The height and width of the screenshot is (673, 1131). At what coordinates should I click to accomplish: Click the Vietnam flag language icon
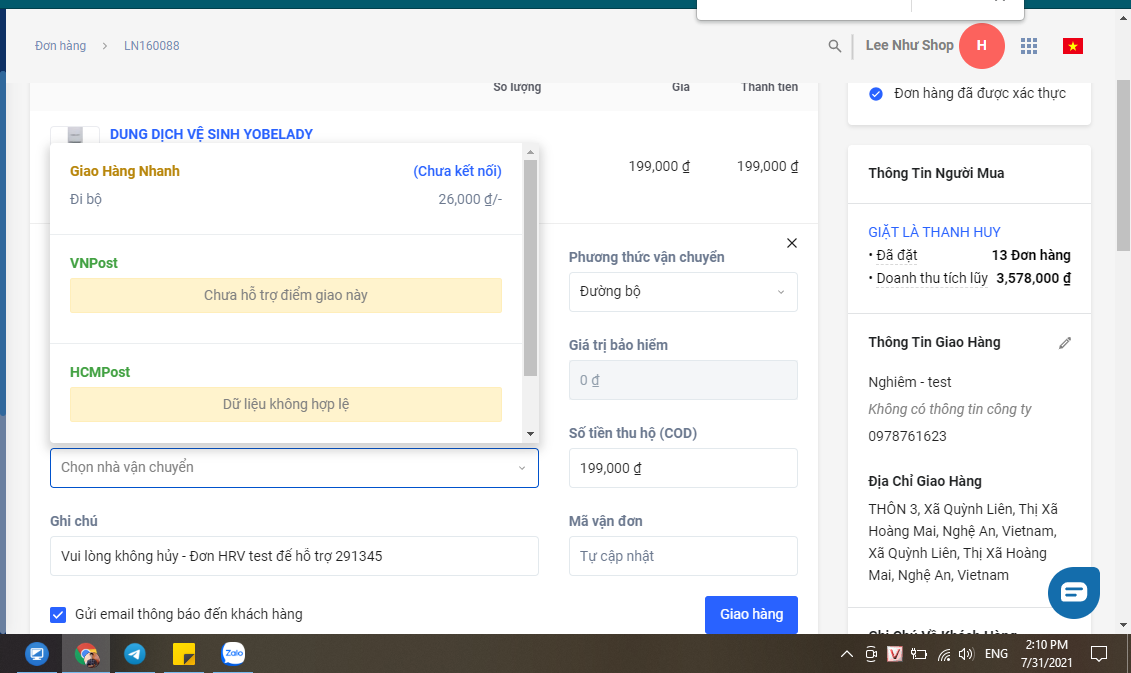pyautogui.click(x=1073, y=46)
